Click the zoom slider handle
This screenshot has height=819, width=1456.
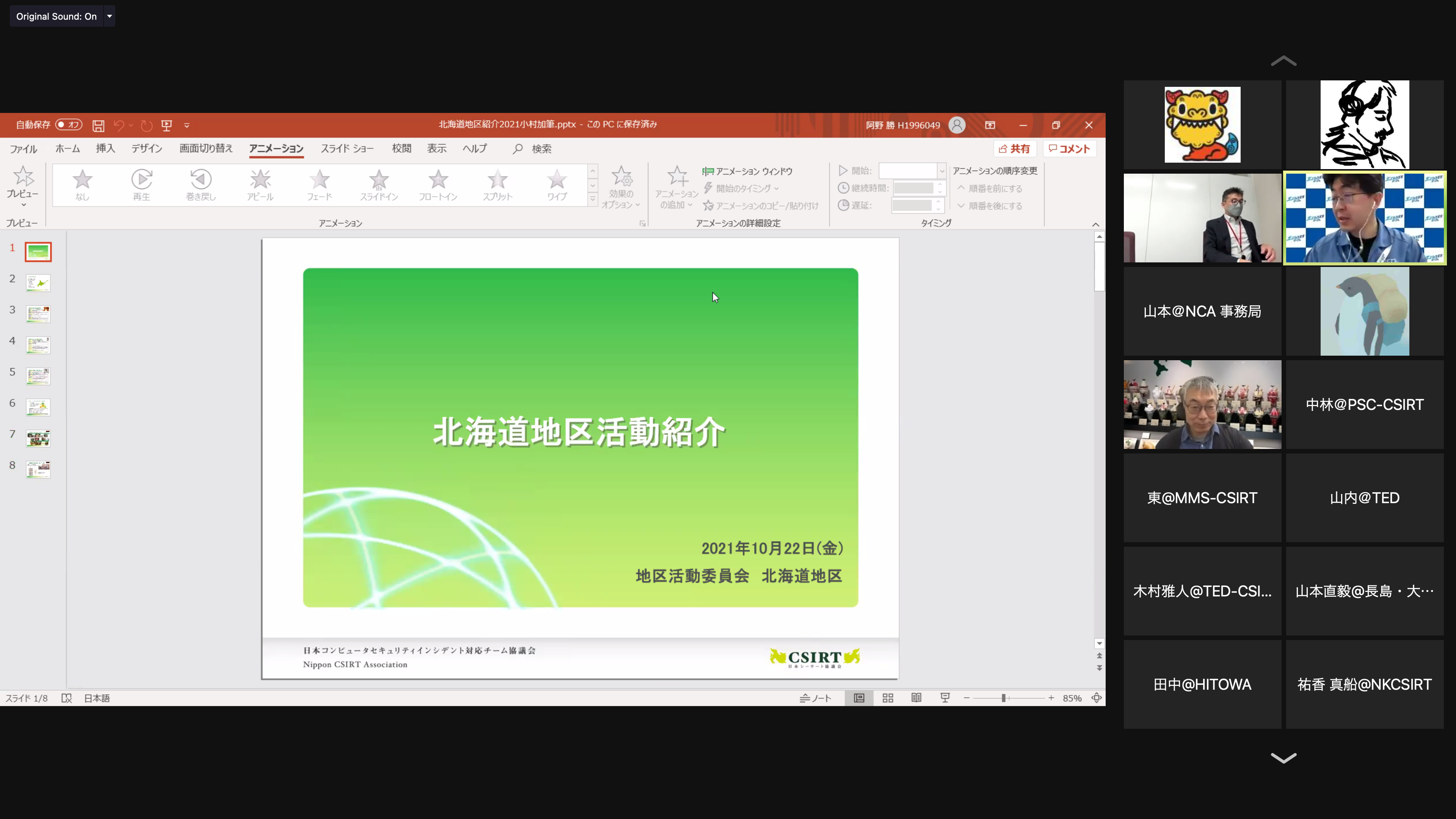coord(1004,698)
